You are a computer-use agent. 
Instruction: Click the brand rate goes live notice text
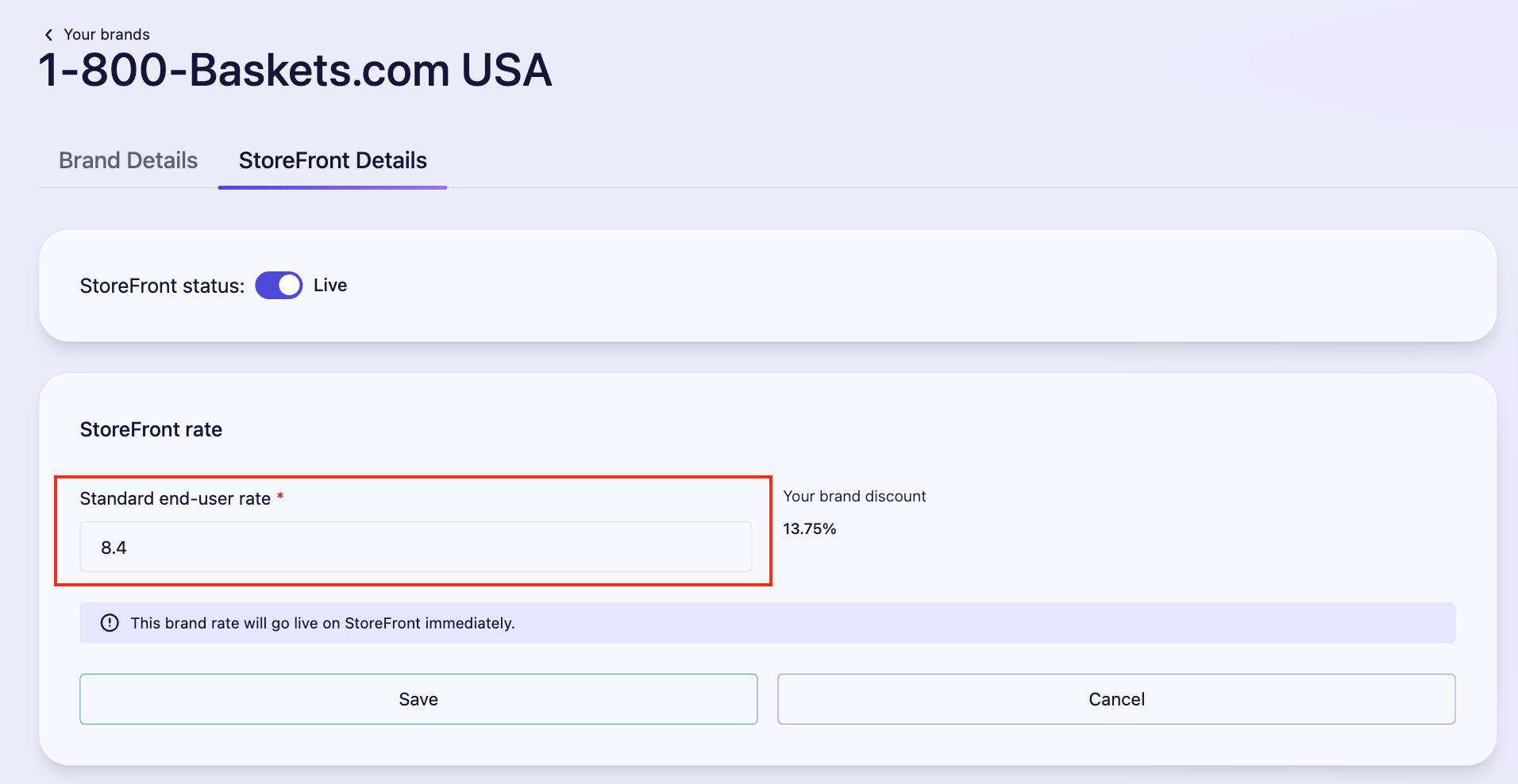323,623
